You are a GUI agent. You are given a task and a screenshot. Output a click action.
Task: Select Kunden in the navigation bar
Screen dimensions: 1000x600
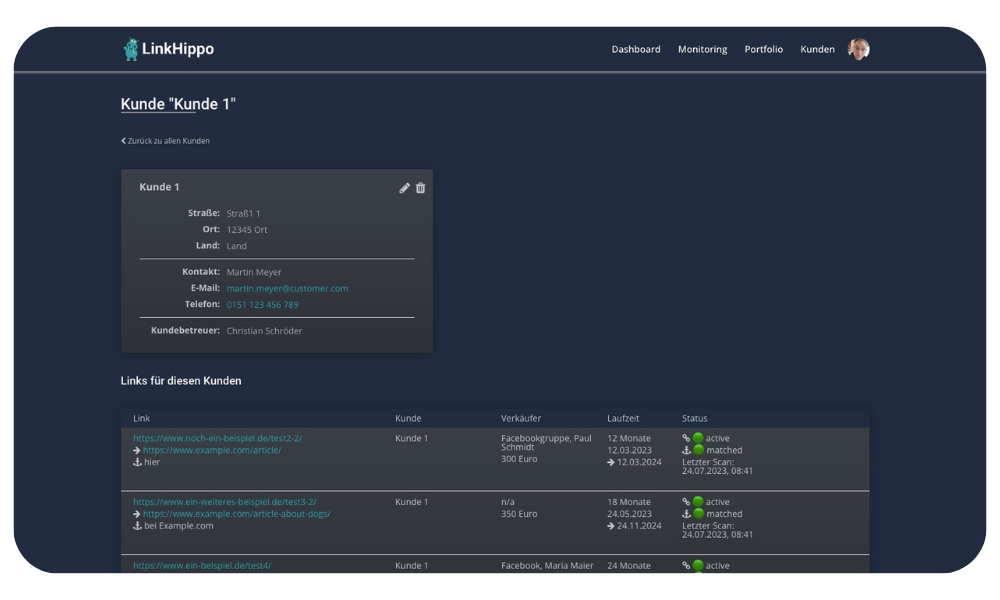pyautogui.click(x=817, y=49)
